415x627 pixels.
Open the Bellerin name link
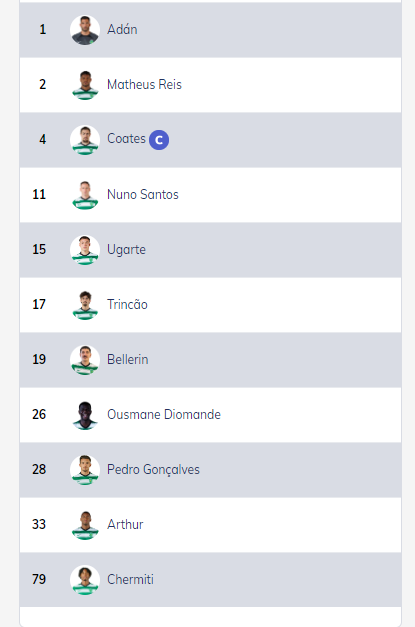tap(128, 359)
